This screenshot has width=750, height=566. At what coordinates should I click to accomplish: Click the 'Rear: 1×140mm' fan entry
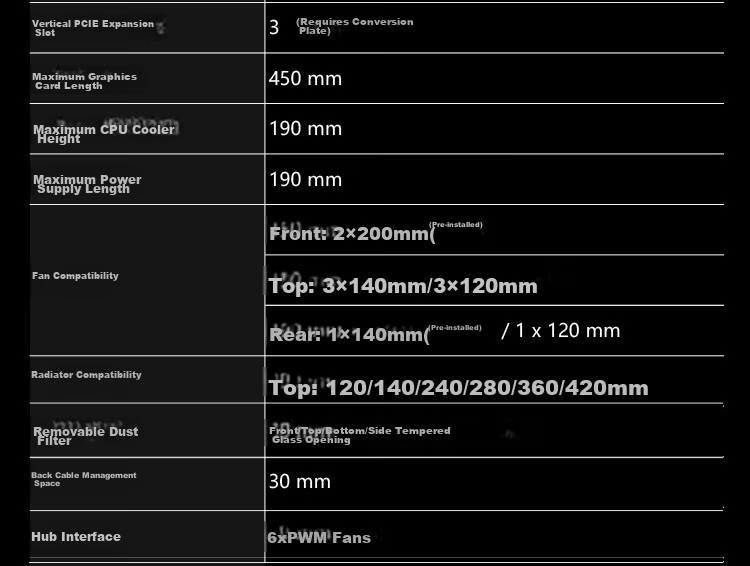pos(349,334)
